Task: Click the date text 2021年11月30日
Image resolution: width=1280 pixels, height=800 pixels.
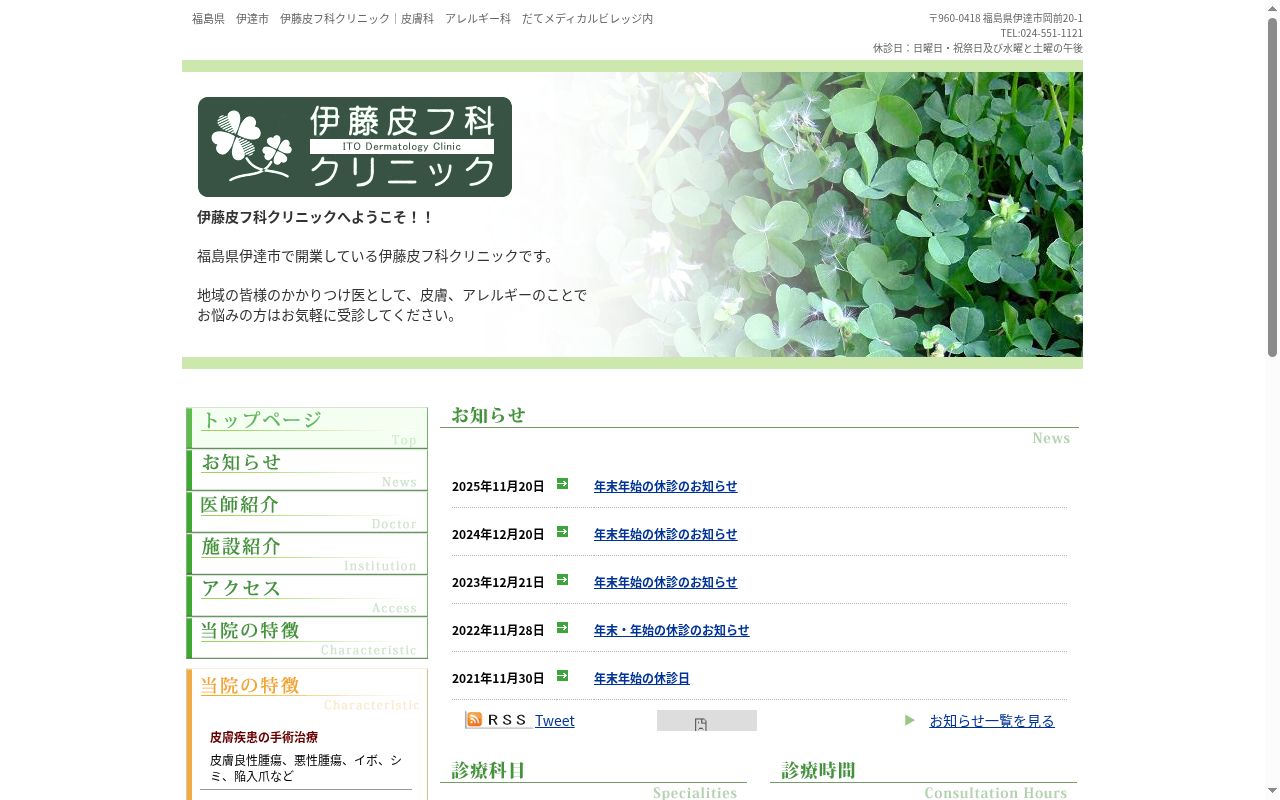Action: coord(498,678)
